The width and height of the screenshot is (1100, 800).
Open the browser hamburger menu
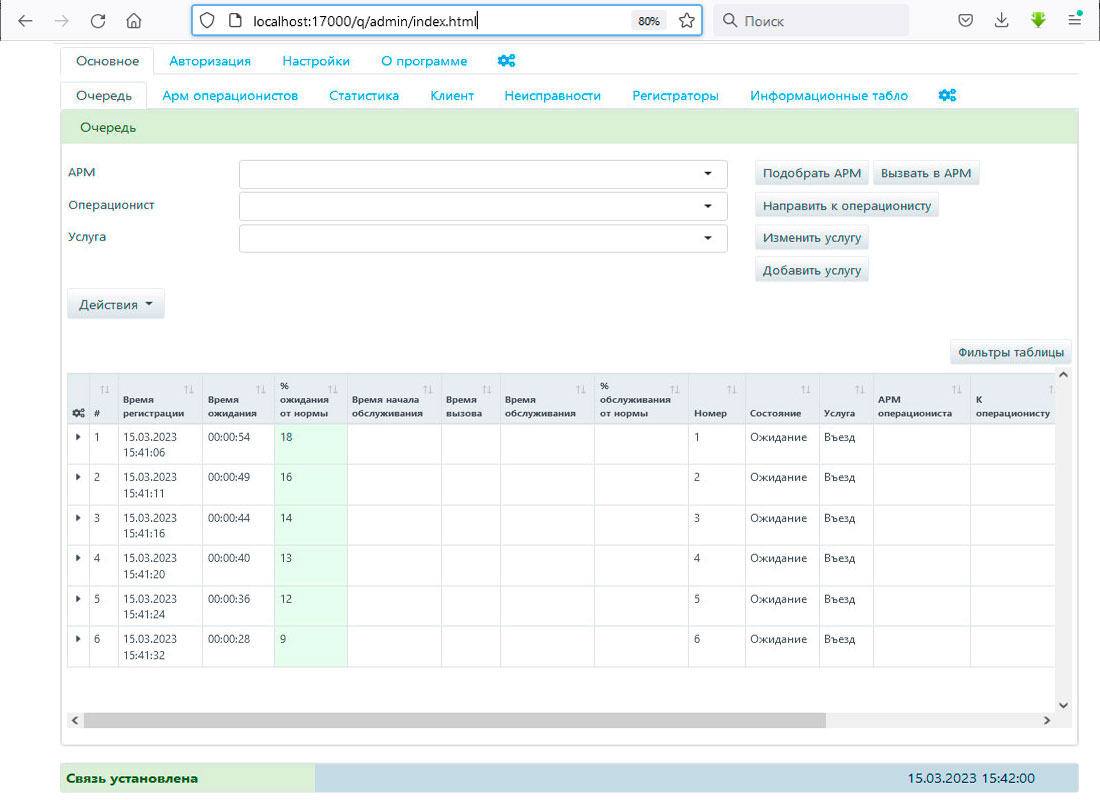[1074, 20]
